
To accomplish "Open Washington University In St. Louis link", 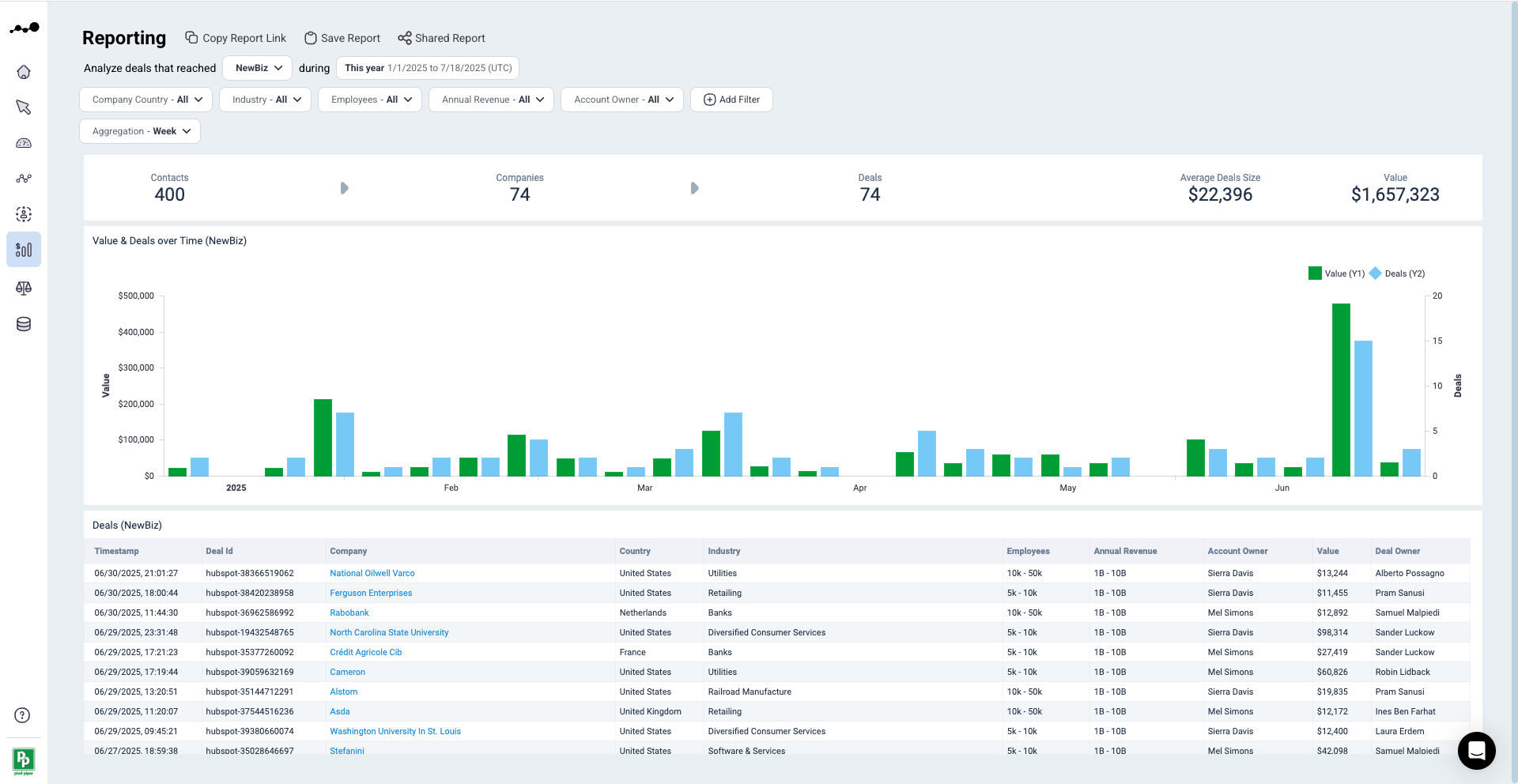I will click(395, 731).
